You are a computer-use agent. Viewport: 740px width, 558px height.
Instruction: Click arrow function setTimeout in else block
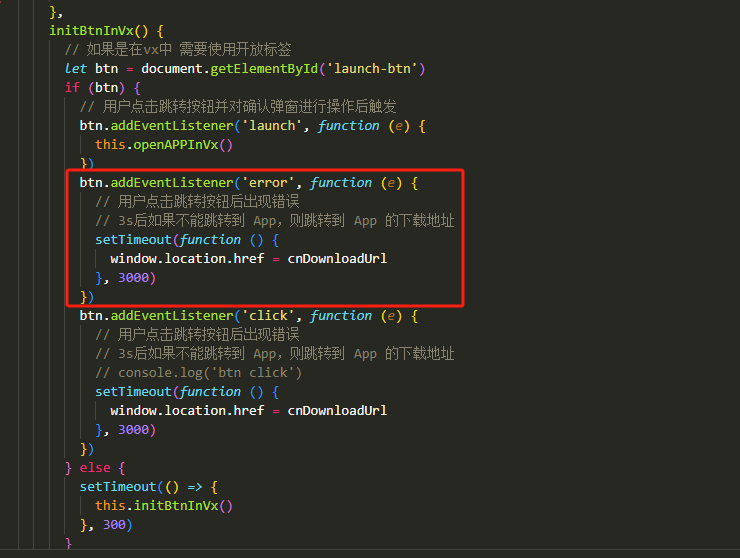pos(118,487)
